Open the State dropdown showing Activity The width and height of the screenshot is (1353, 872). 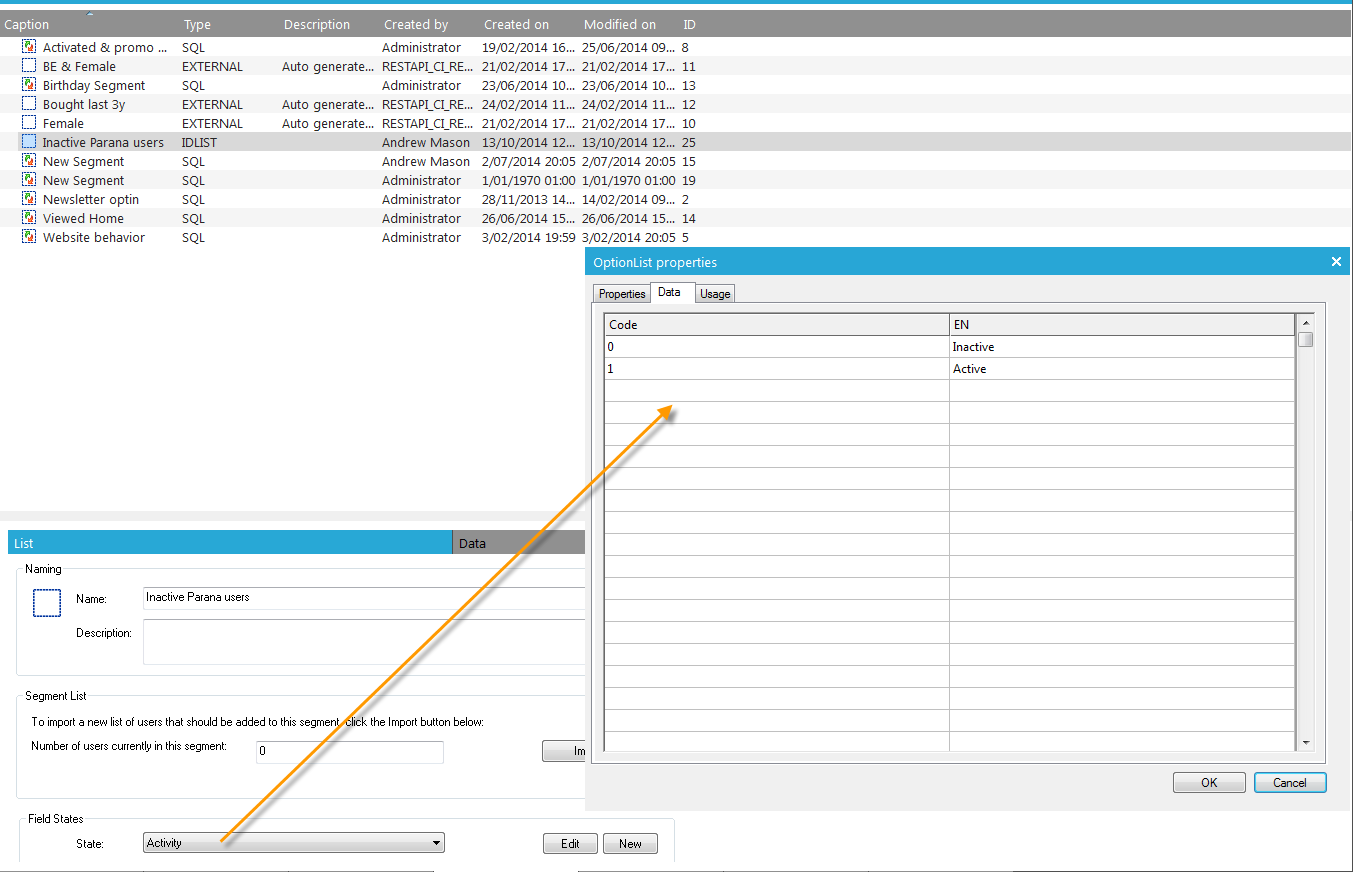tap(294, 843)
